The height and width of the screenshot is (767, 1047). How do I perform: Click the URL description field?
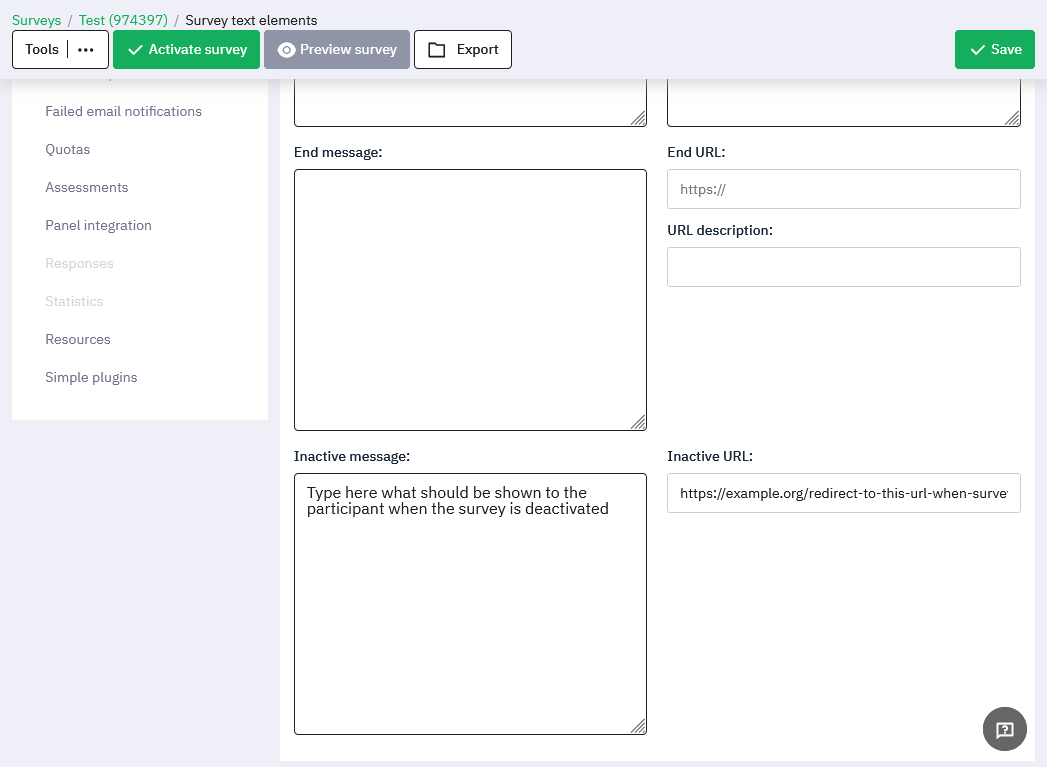point(843,267)
